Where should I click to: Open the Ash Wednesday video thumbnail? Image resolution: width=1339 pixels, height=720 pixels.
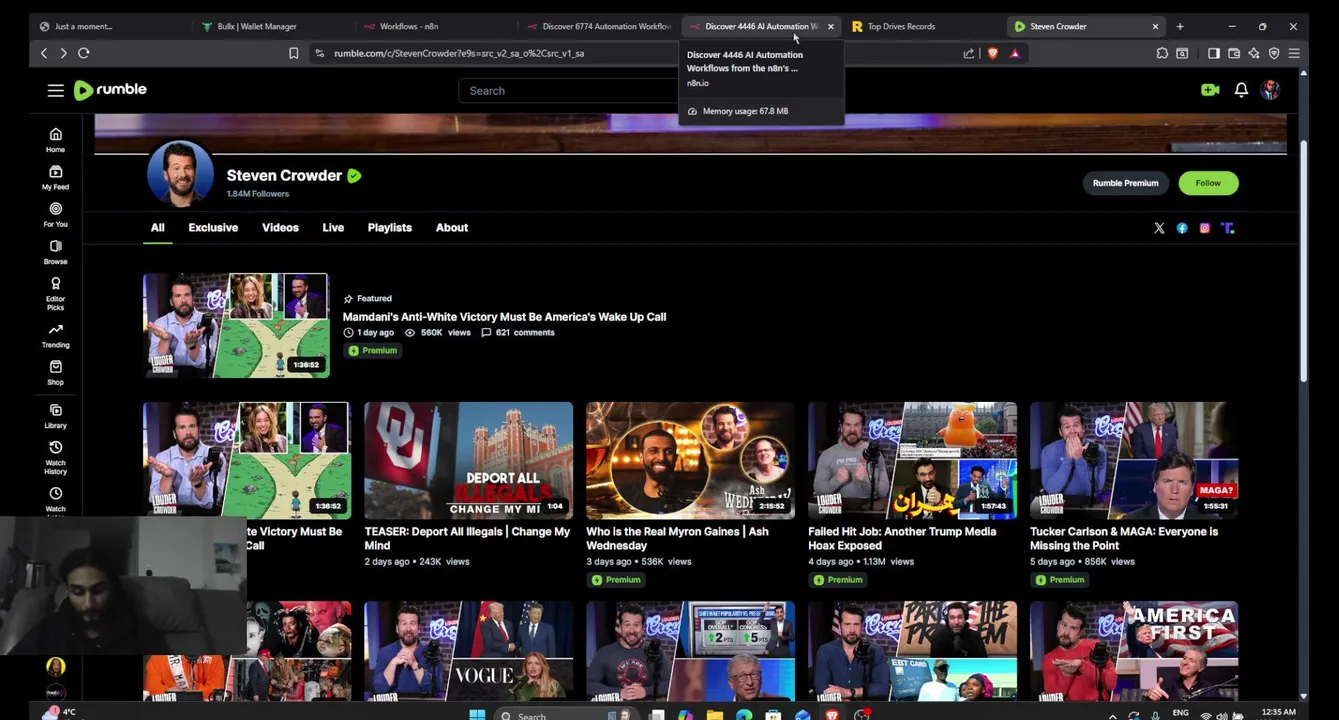(x=690, y=460)
